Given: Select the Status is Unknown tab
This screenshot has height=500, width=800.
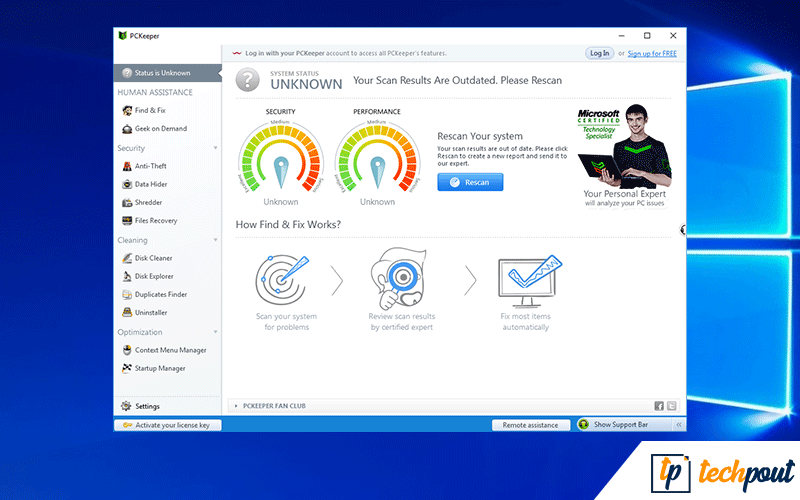Looking at the screenshot, I should [x=167, y=73].
